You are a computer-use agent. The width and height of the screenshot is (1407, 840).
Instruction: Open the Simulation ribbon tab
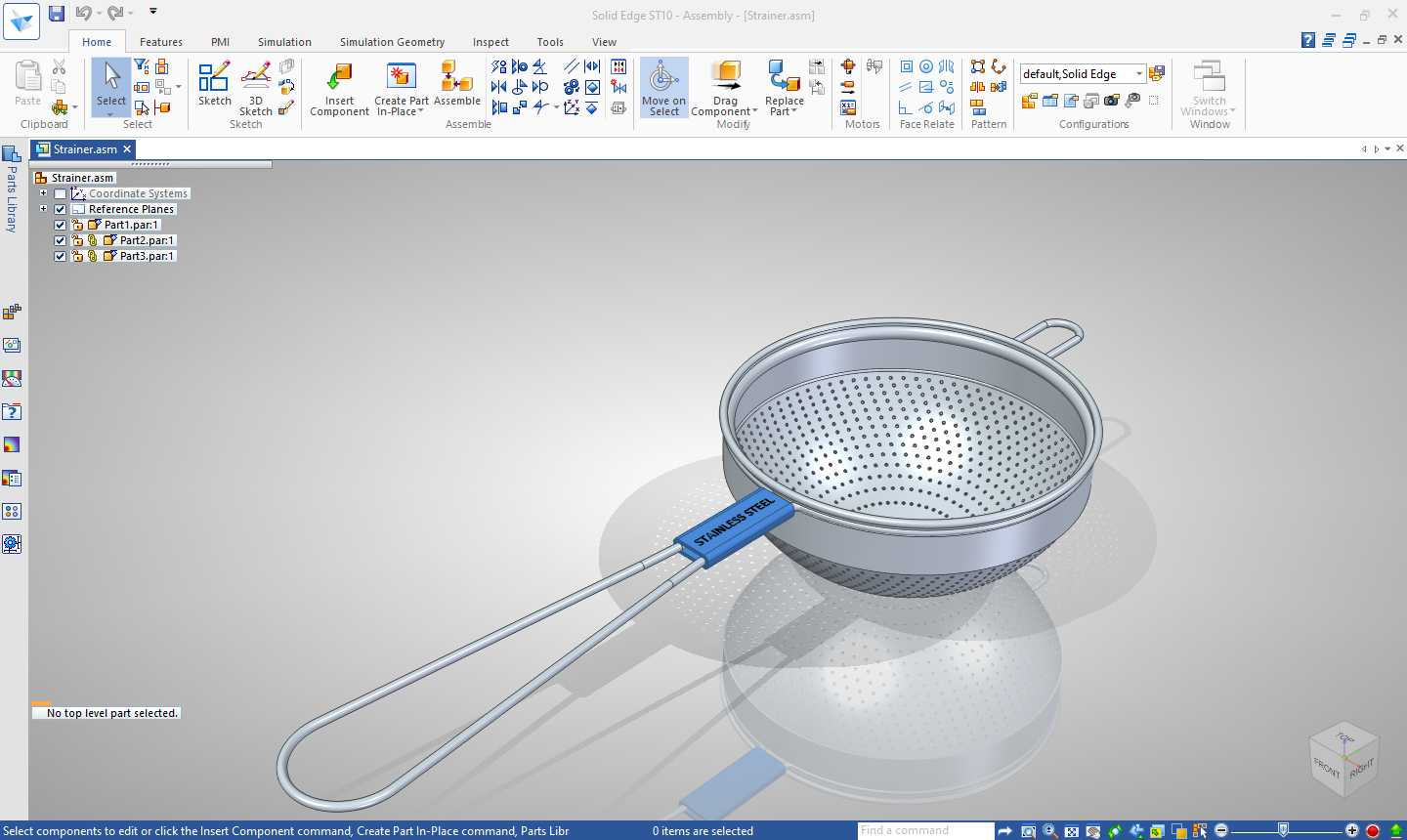pyautogui.click(x=284, y=42)
